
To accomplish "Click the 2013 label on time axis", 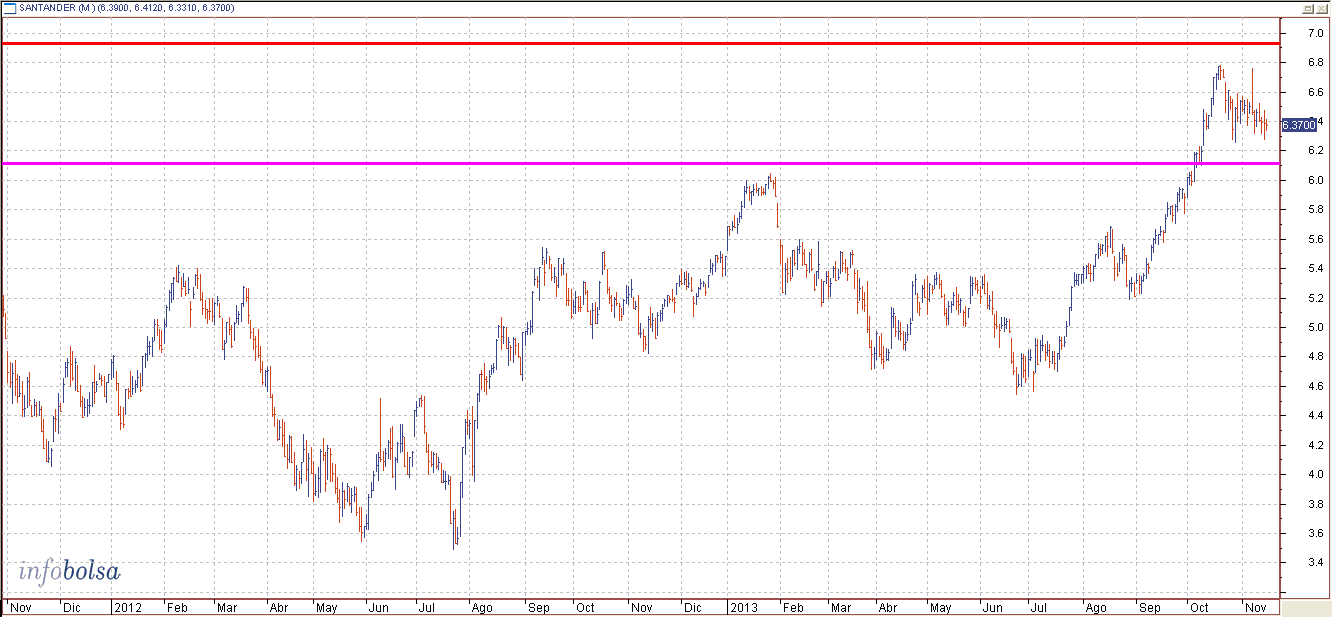I will tap(744, 607).
